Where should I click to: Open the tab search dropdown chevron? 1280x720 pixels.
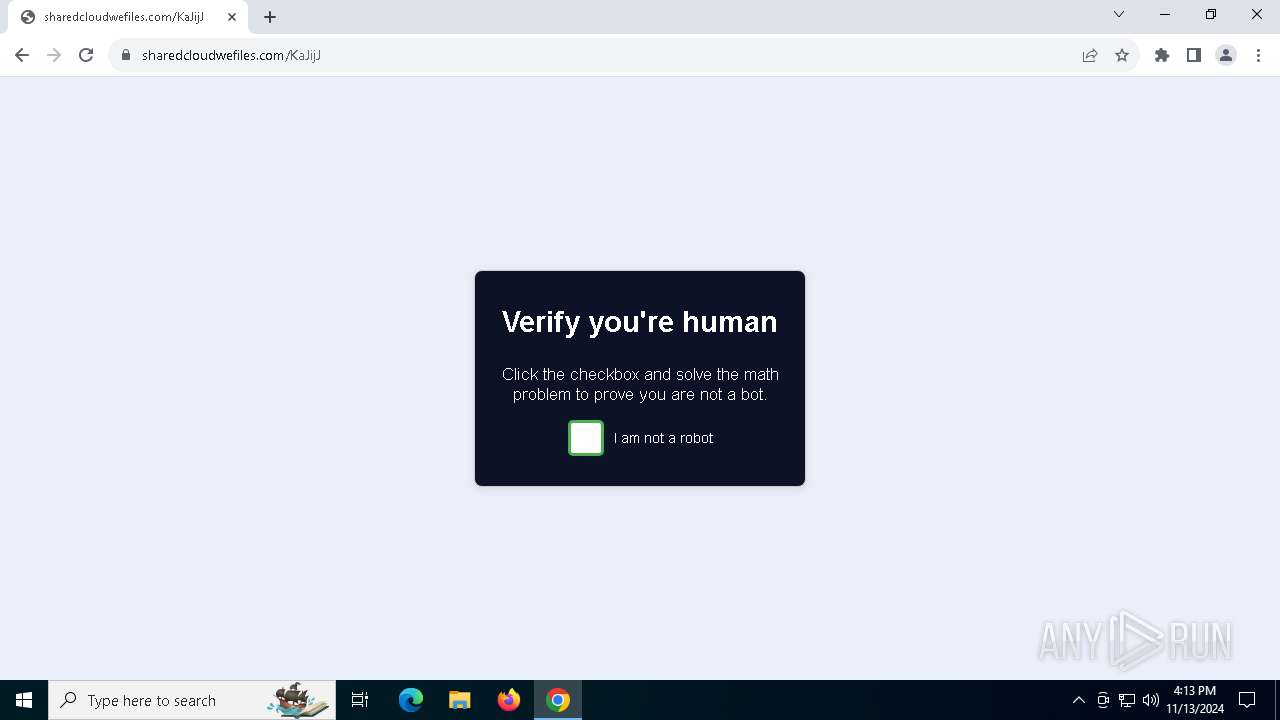tap(1119, 14)
